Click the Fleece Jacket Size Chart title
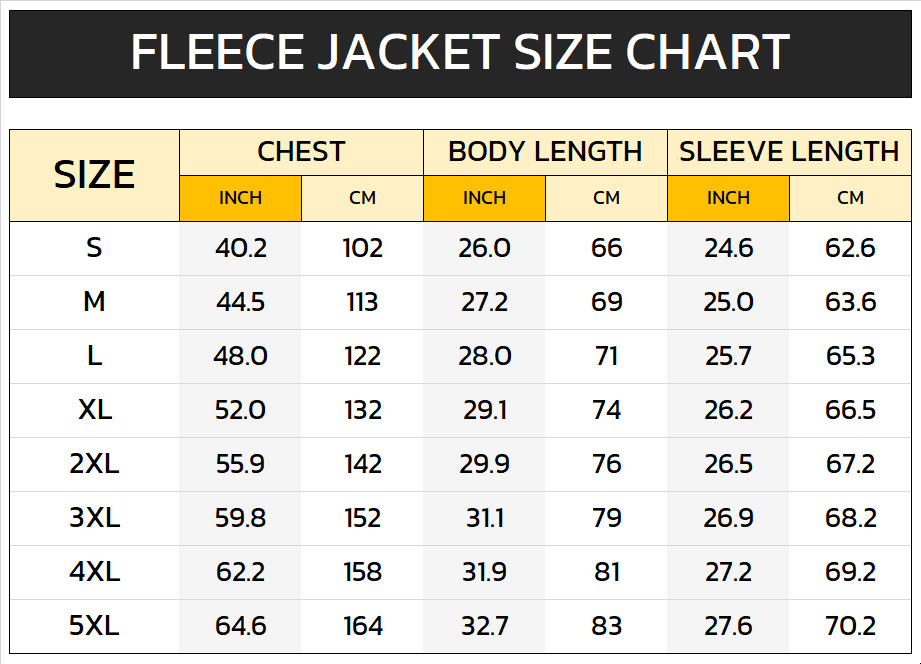This screenshot has width=921, height=664. tap(460, 53)
